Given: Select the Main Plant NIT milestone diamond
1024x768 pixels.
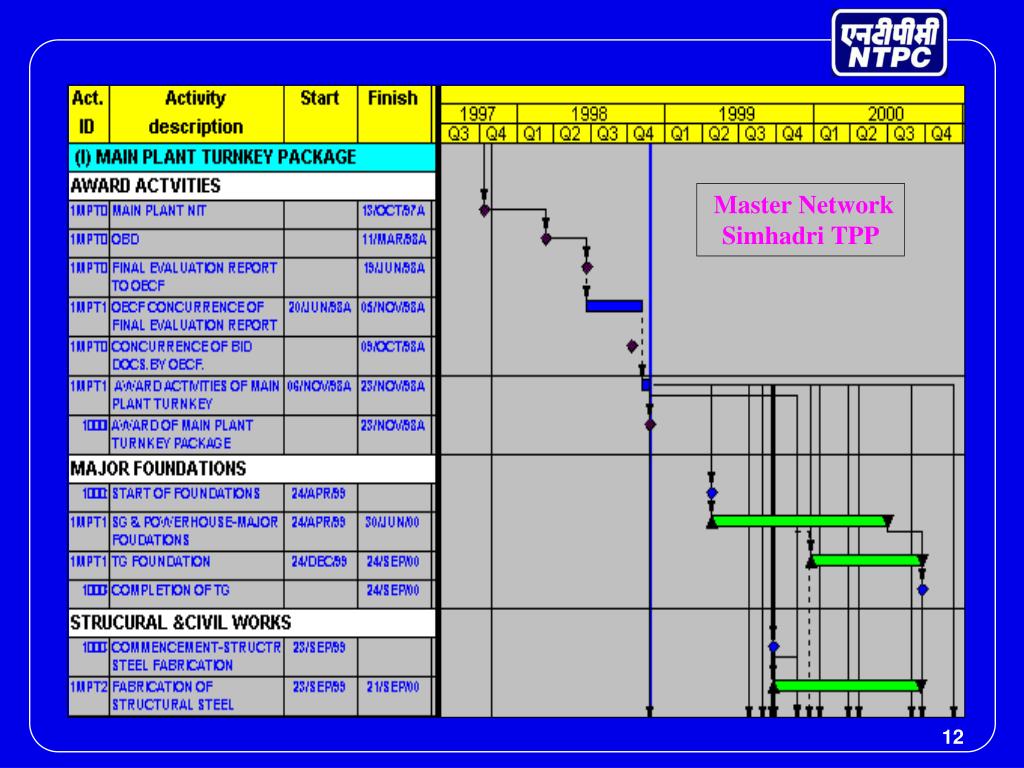Looking at the screenshot, I should click(x=485, y=210).
